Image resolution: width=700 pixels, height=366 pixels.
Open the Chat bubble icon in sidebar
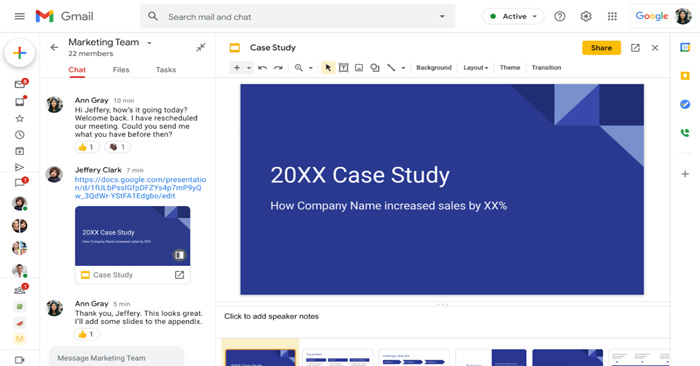click(x=20, y=183)
